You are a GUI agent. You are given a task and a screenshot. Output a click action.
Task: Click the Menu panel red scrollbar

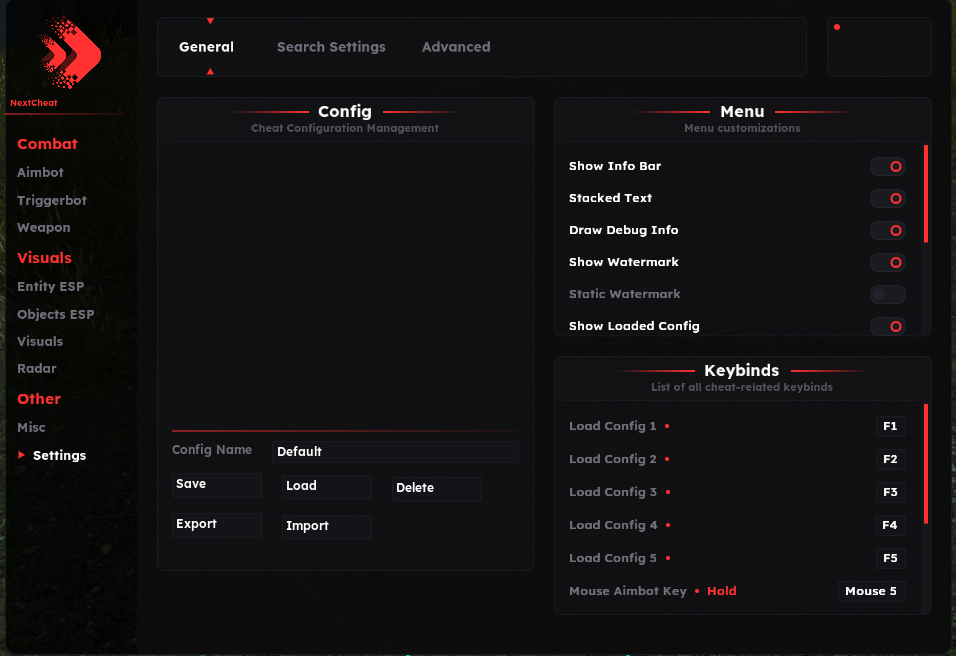point(926,195)
